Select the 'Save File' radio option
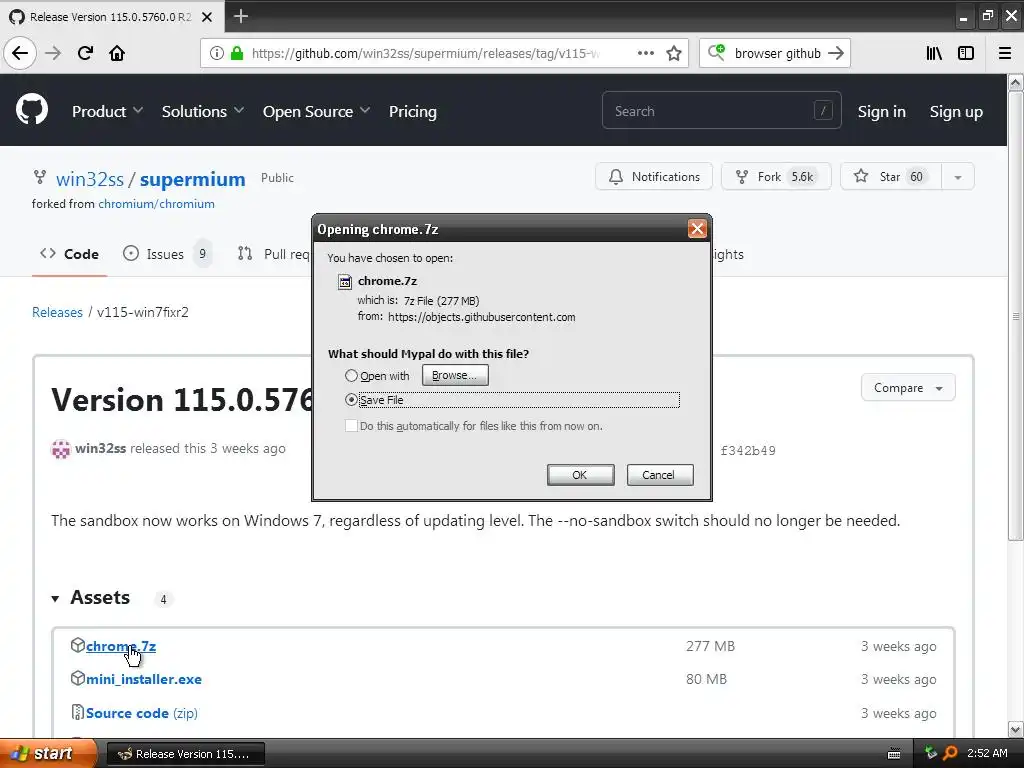This screenshot has height=768, width=1024. point(351,400)
